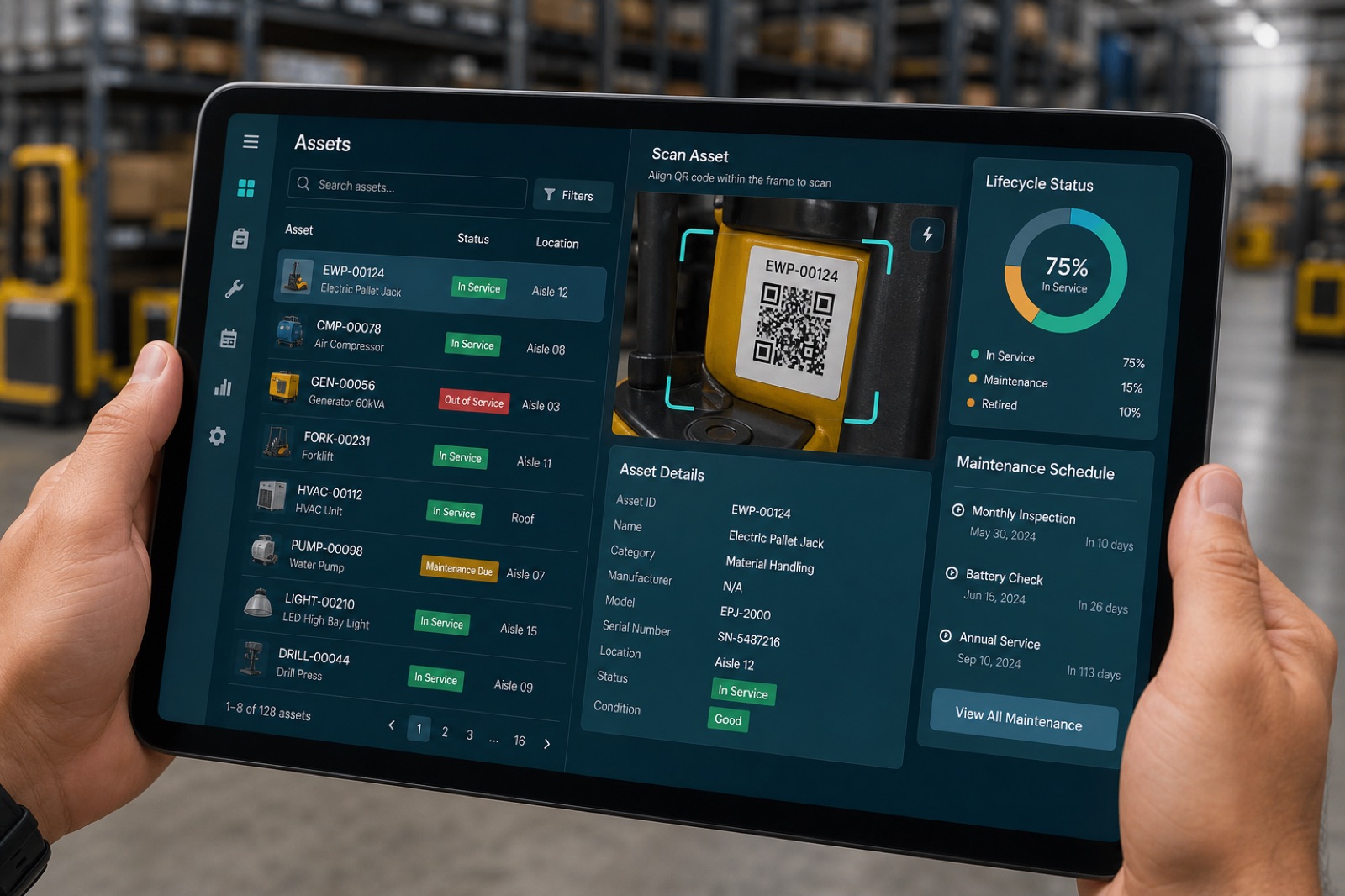
Task: Open the dashboard grid icon in sidebar
Action: pos(245,187)
